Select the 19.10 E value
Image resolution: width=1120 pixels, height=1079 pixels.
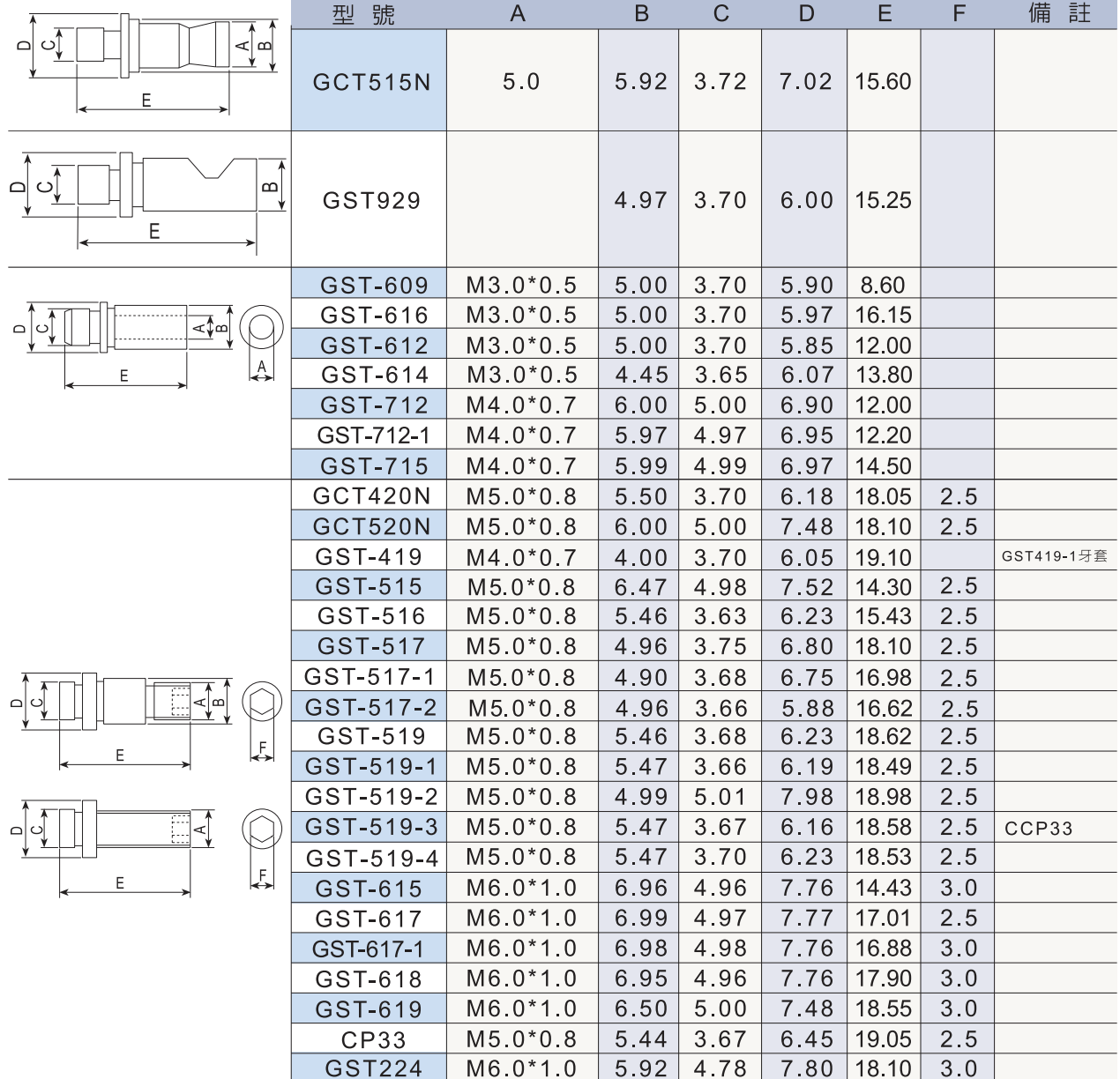pos(883,557)
